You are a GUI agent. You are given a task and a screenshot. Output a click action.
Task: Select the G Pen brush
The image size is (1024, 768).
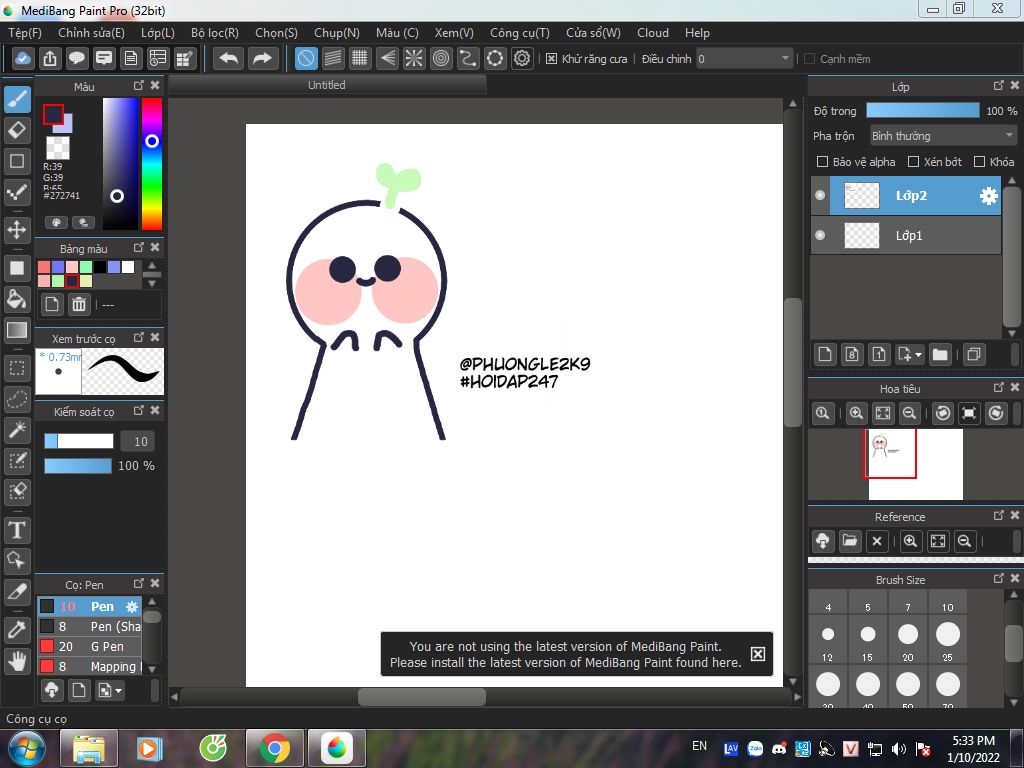click(89, 647)
